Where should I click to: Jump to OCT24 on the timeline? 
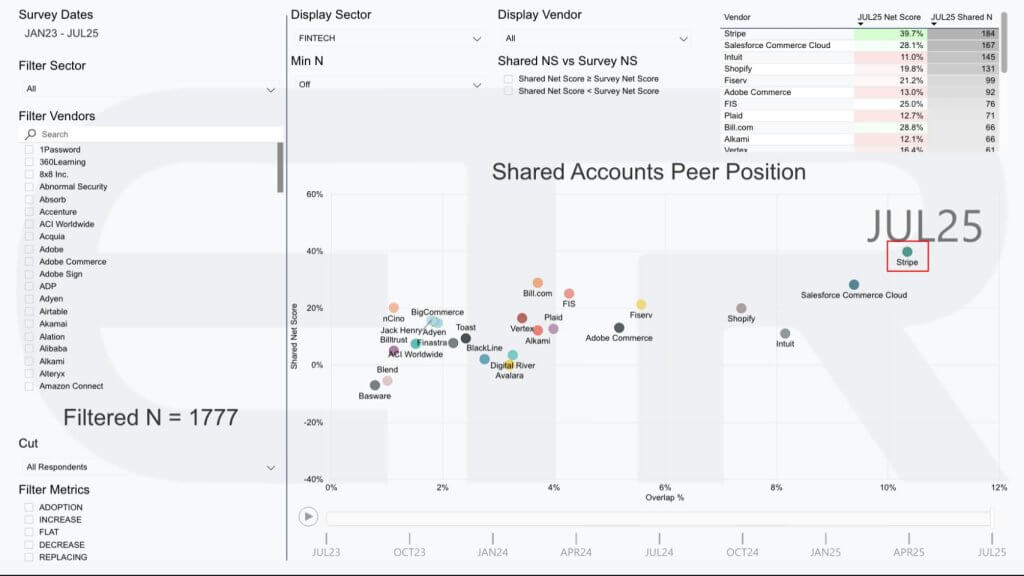point(742,552)
